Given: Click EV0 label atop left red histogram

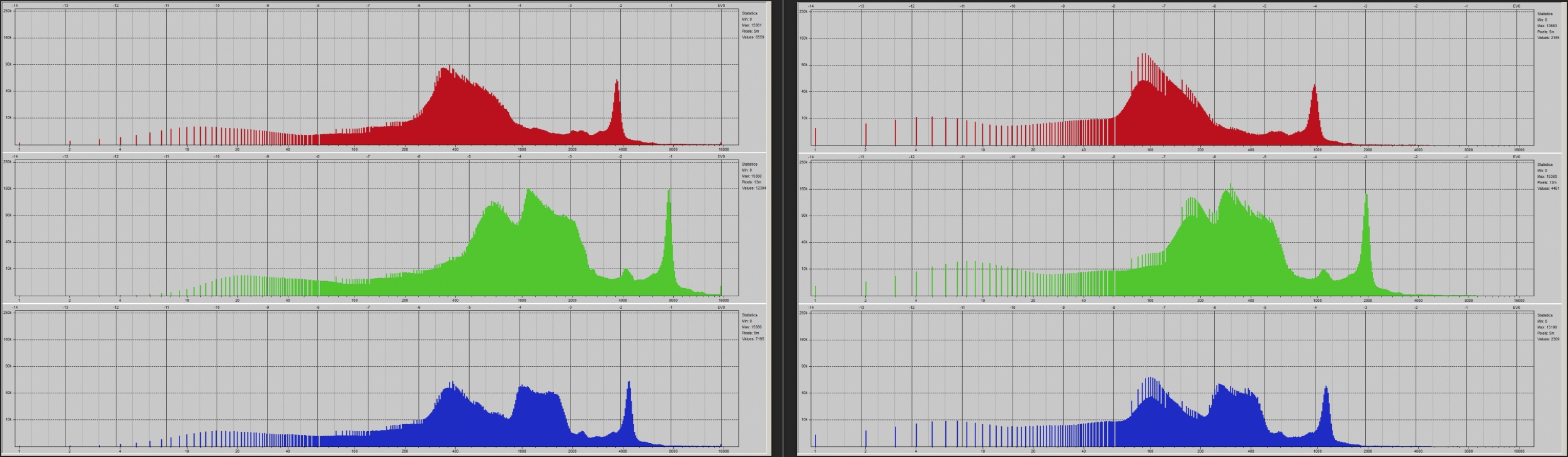Looking at the screenshot, I should coord(721,6).
